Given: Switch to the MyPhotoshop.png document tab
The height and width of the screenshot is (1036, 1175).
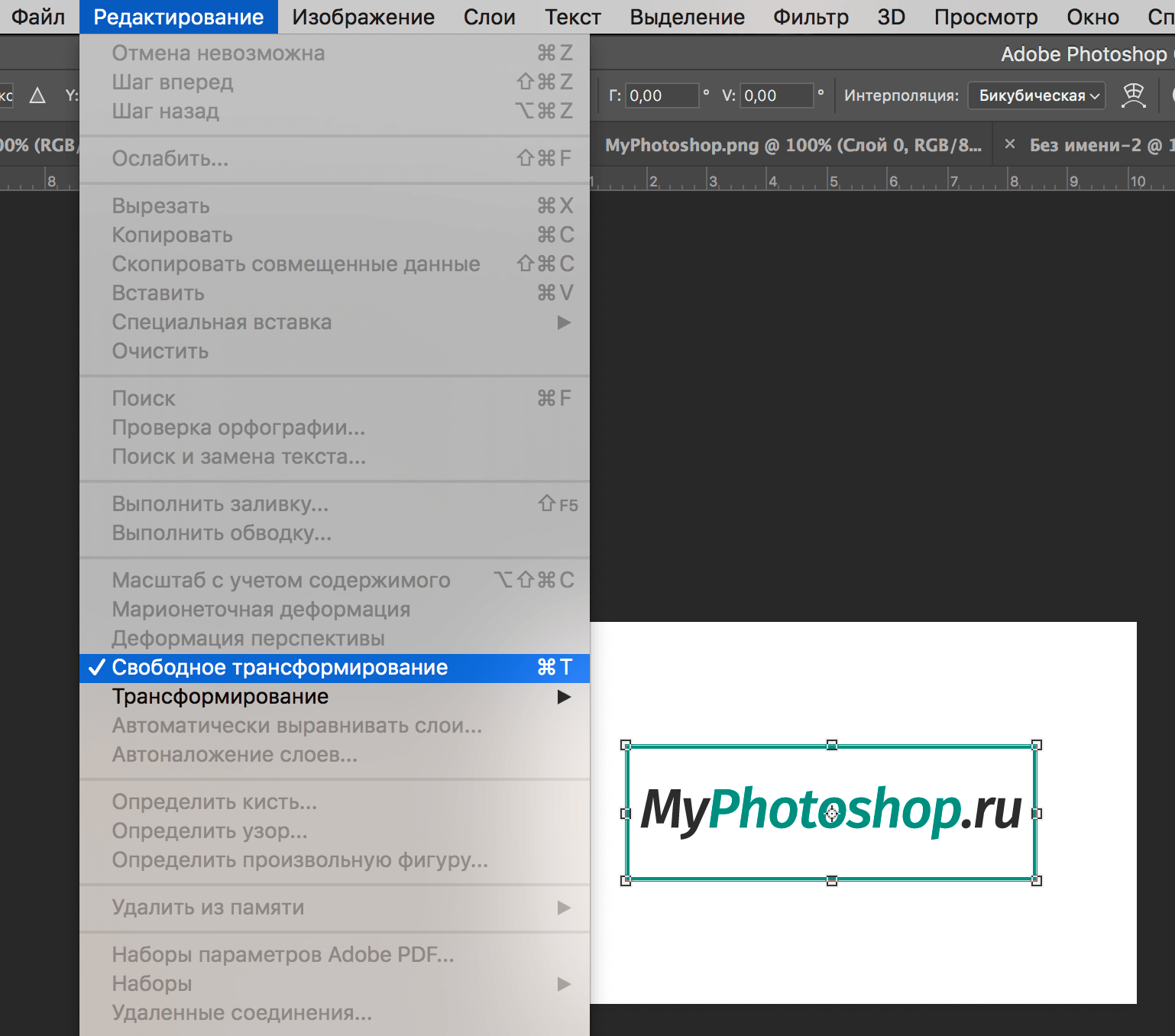Looking at the screenshot, I should [793, 145].
